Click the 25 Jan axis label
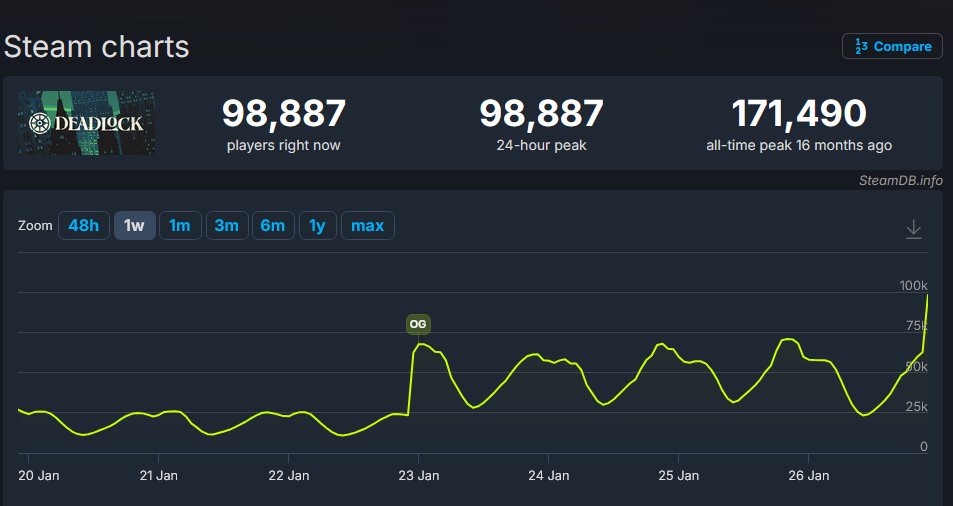The height and width of the screenshot is (506, 953). [x=679, y=475]
